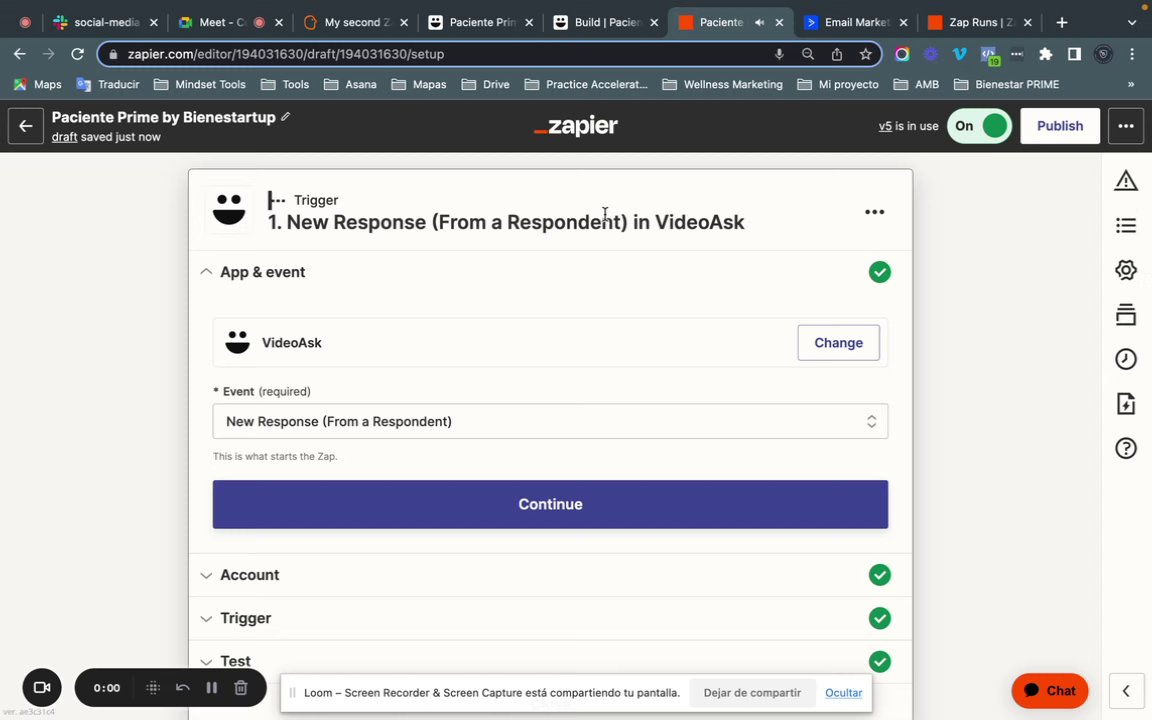Image resolution: width=1152 pixels, height=720 pixels.
Task: Open browser extensions puzzle icon
Action: (x=1045, y=54)
